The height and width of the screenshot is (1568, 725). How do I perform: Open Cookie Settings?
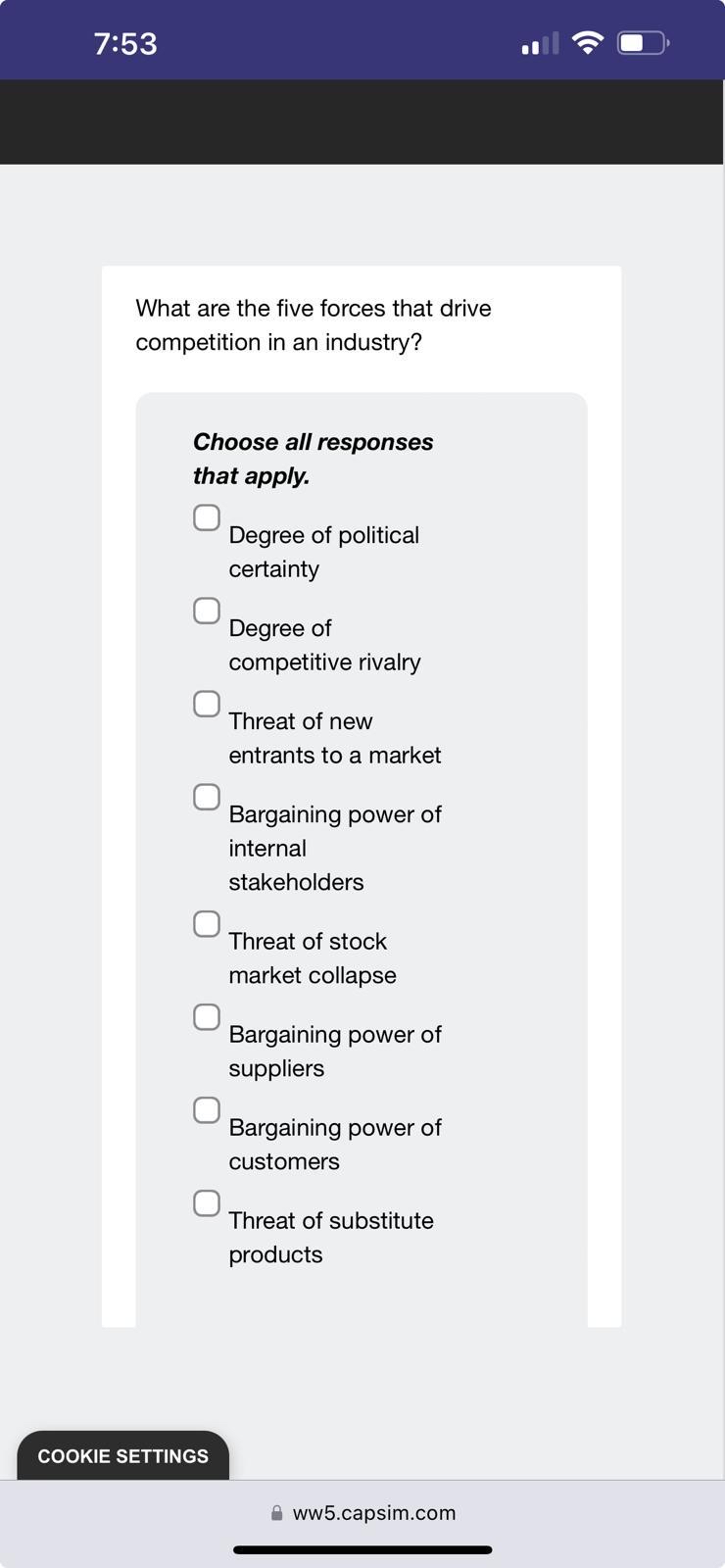[x=121, y=1455]
